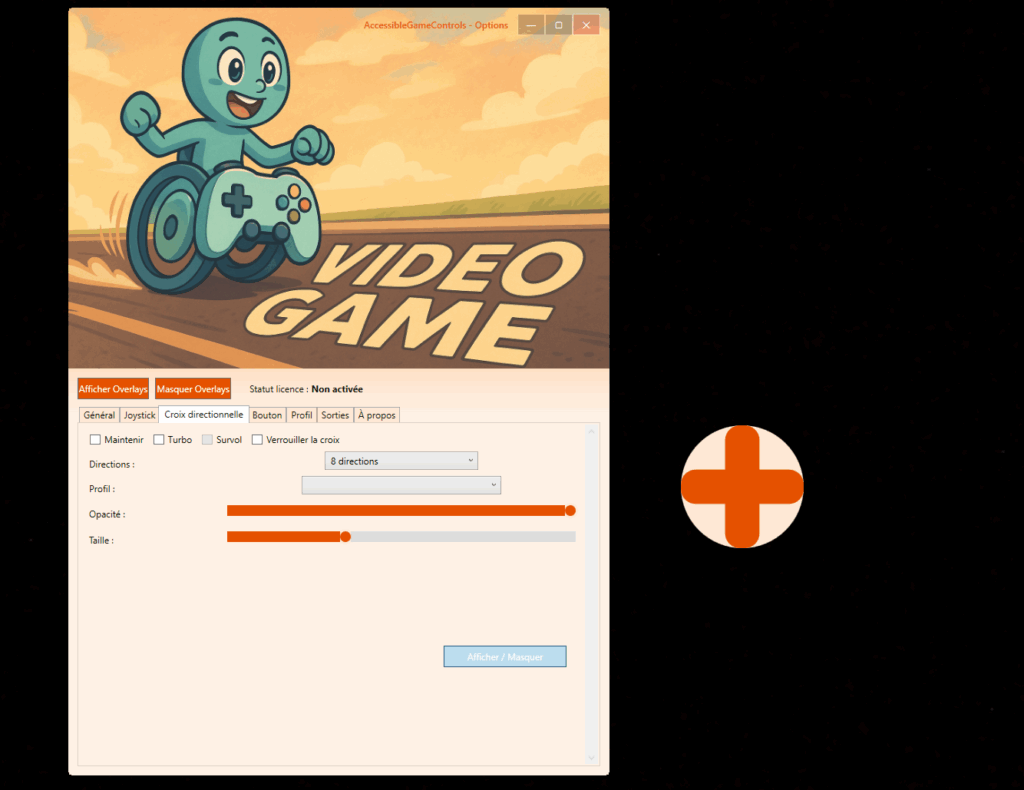Viewport: 1024px width, 790px height.
Task: Maximize the AccessibleGameControls window
Action: click(x=558, y=25)
